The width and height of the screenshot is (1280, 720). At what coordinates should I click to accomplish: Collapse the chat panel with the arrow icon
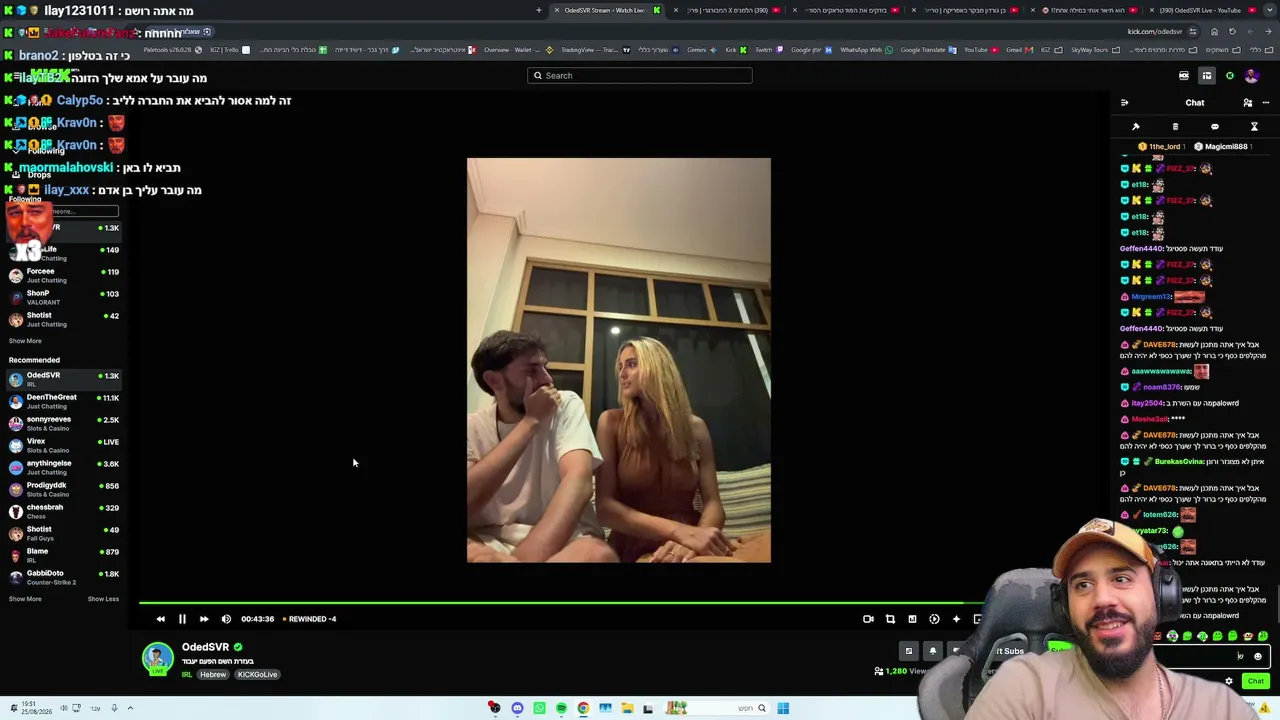coord(1124,102)
